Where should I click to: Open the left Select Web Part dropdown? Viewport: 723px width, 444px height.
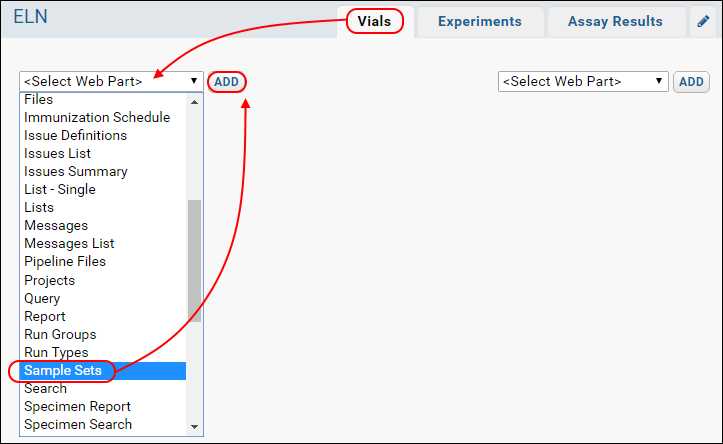pyautogui.click(x=111, y=82)
